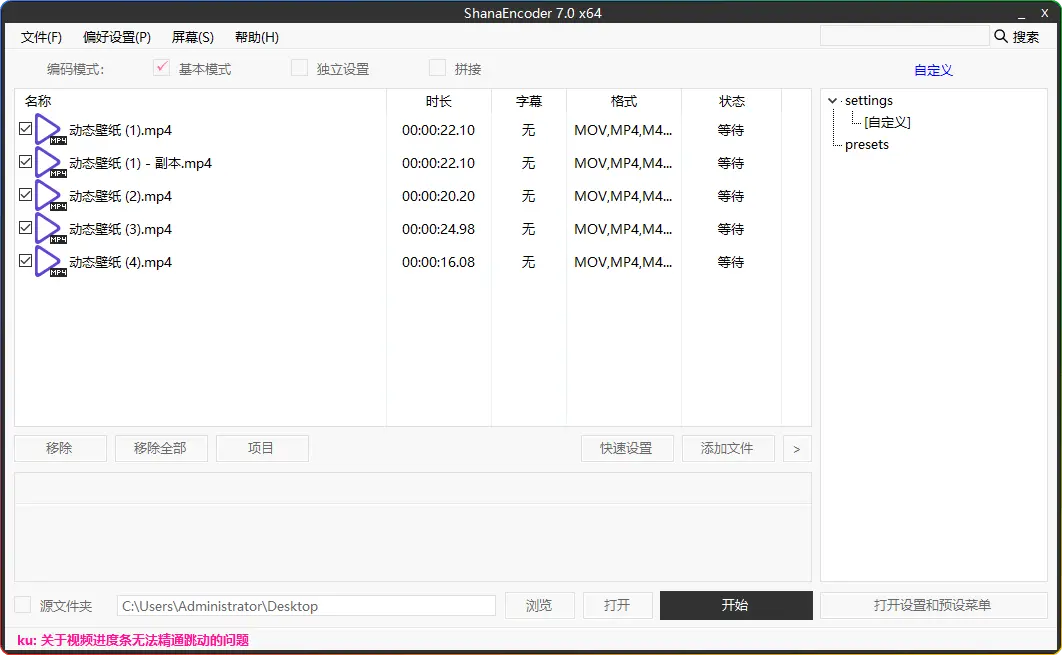Click the 时长 column header

(x=438, y=101)
